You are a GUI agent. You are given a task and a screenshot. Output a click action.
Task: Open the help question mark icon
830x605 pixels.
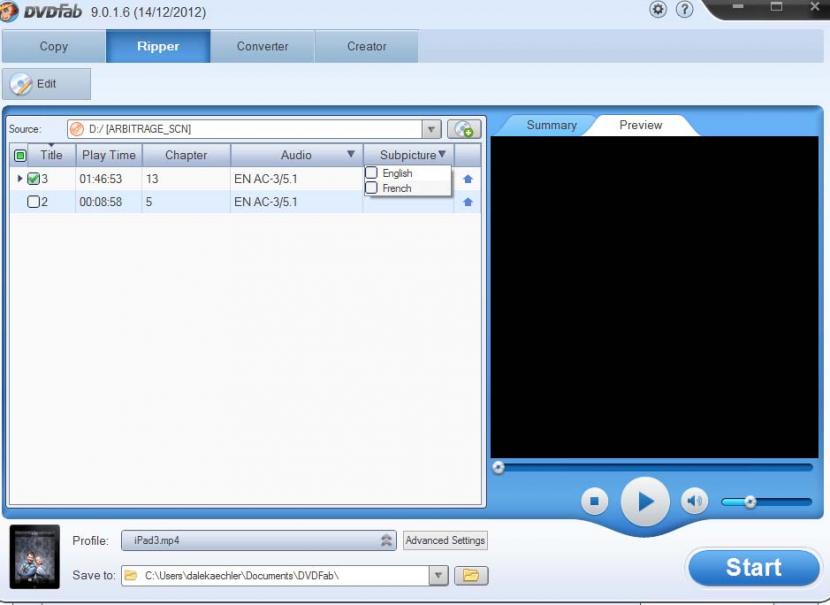click(684, 9)
